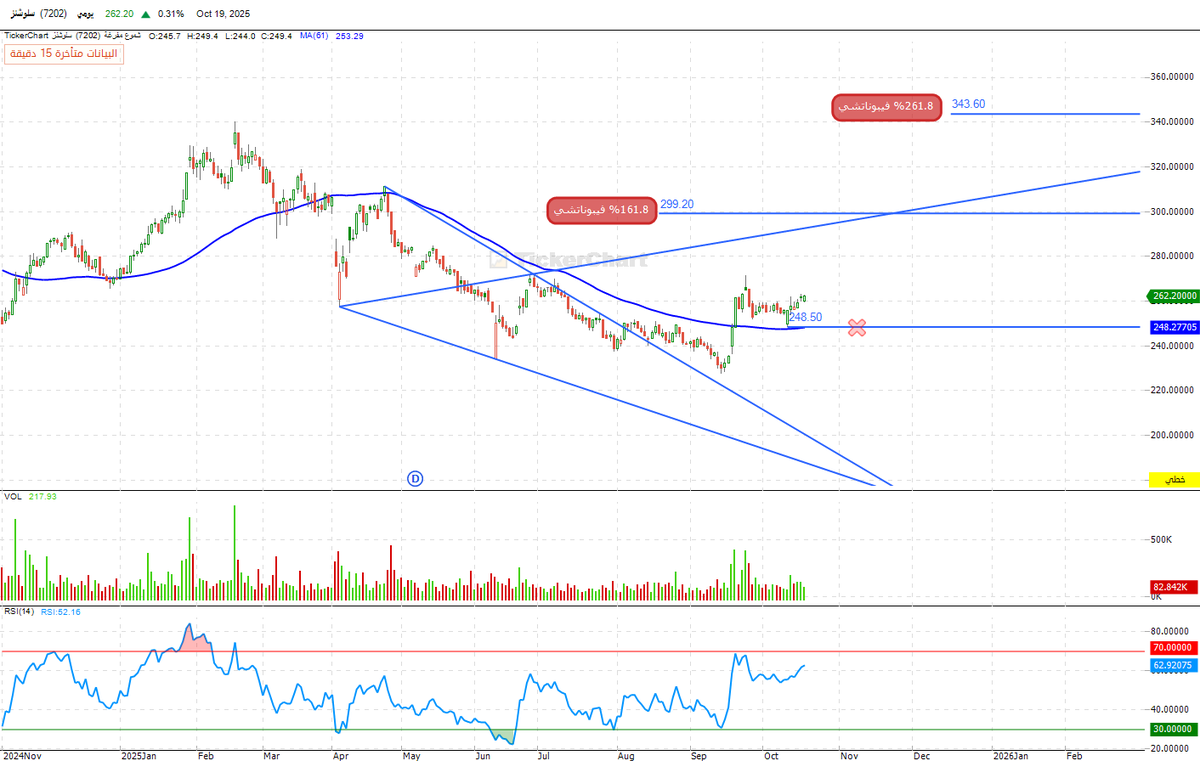
Task: Click the delayed-data notice box, 15 دقيقة
Action: (x=64, y=54)
